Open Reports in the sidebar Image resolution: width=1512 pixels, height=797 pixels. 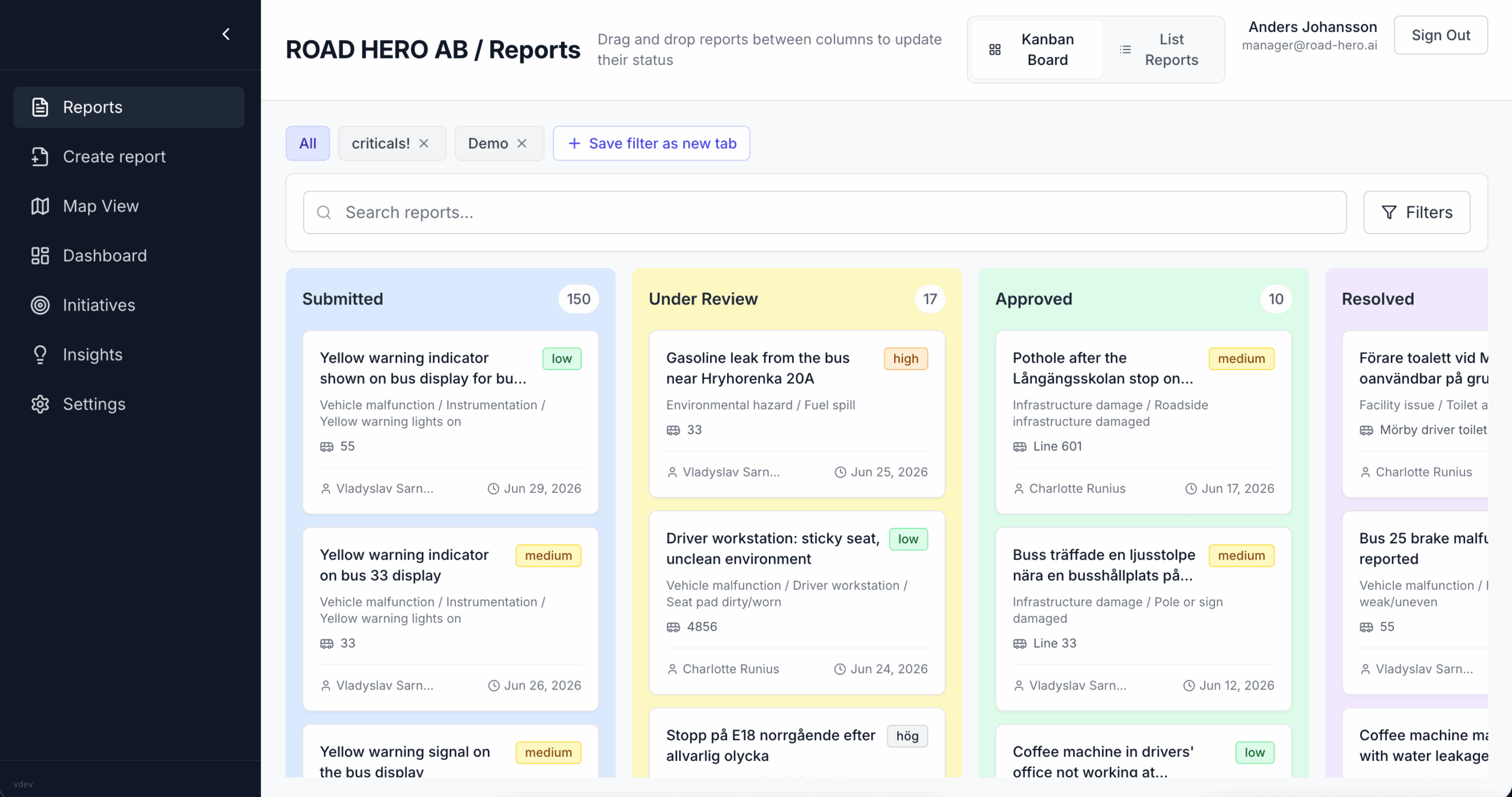tap(129, 107)
